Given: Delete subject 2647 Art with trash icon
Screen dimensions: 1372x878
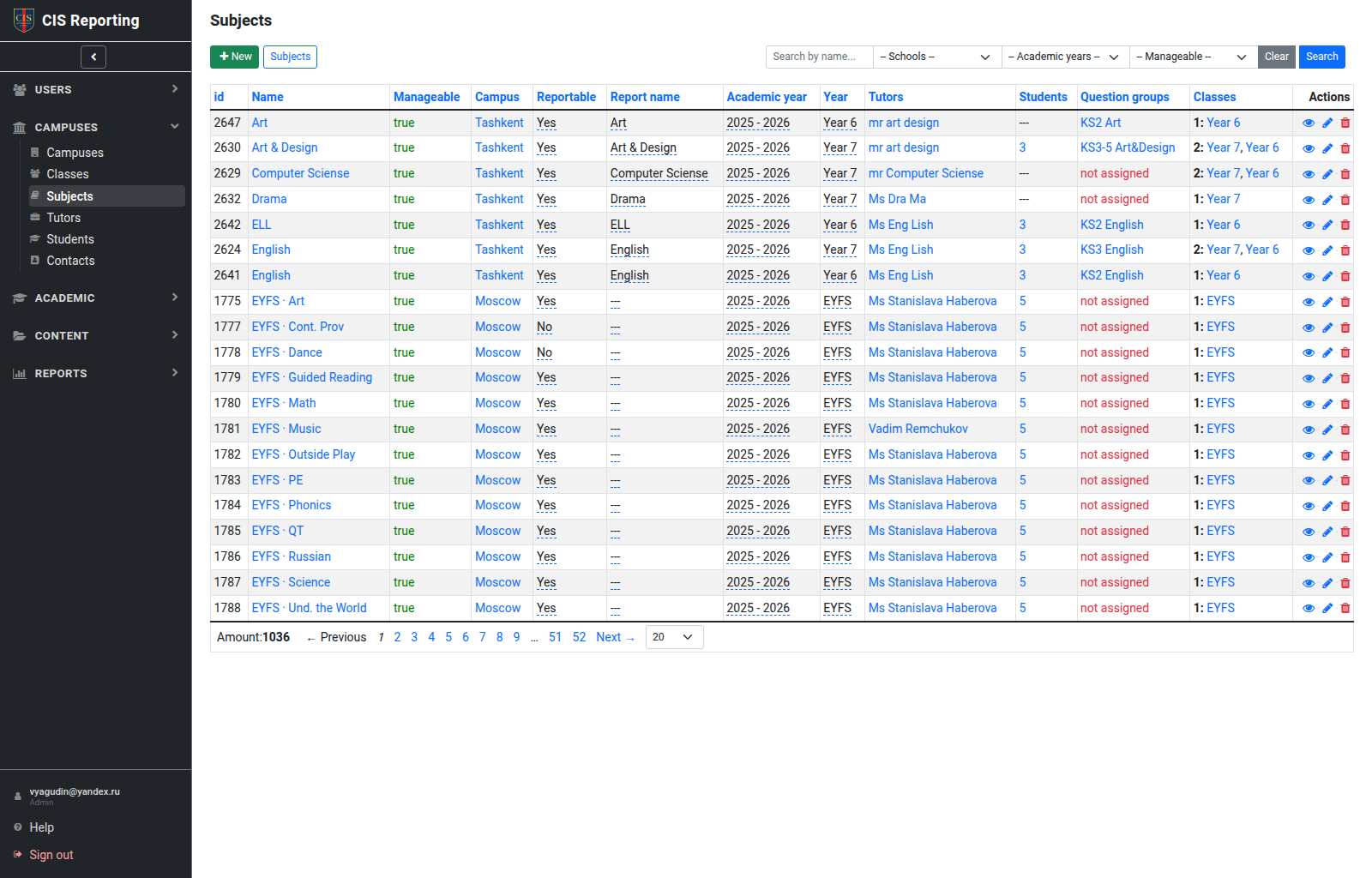Looking at the screenshot, I should pos(1345,123).
